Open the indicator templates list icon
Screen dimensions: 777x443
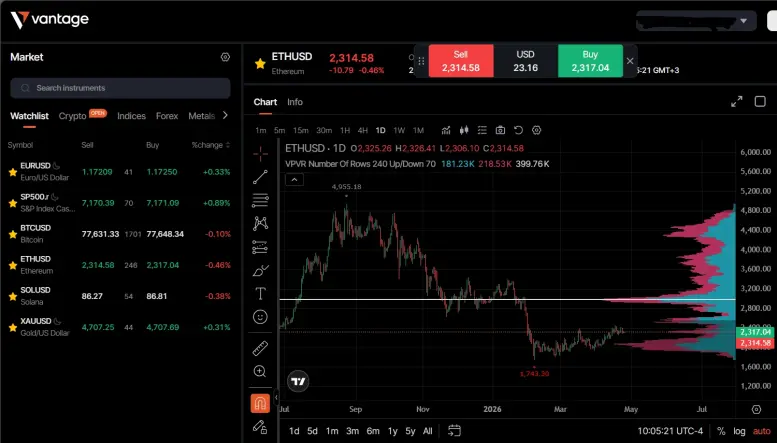[482, 130]
